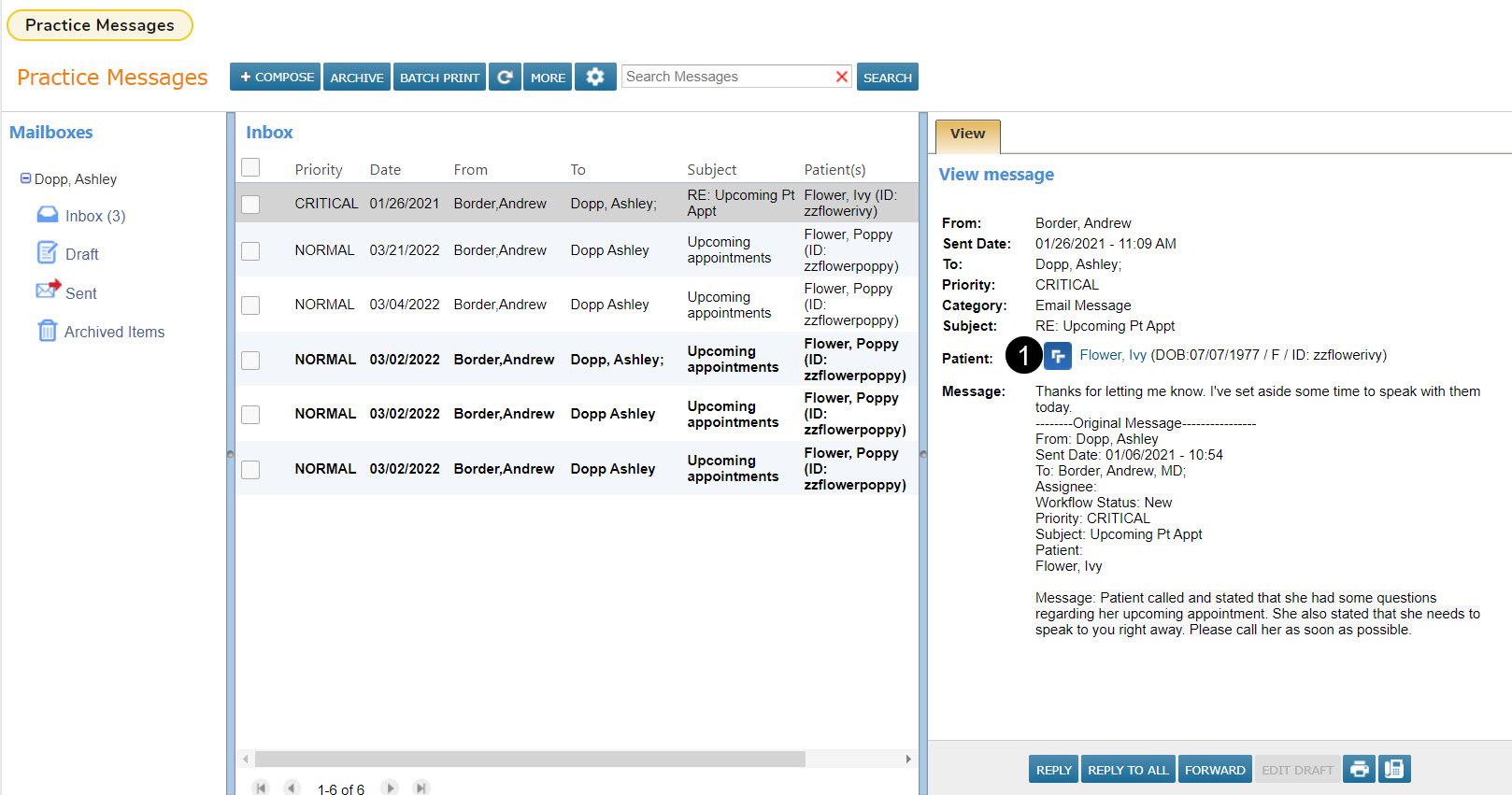Jump to last page arrow

(421, 788)
